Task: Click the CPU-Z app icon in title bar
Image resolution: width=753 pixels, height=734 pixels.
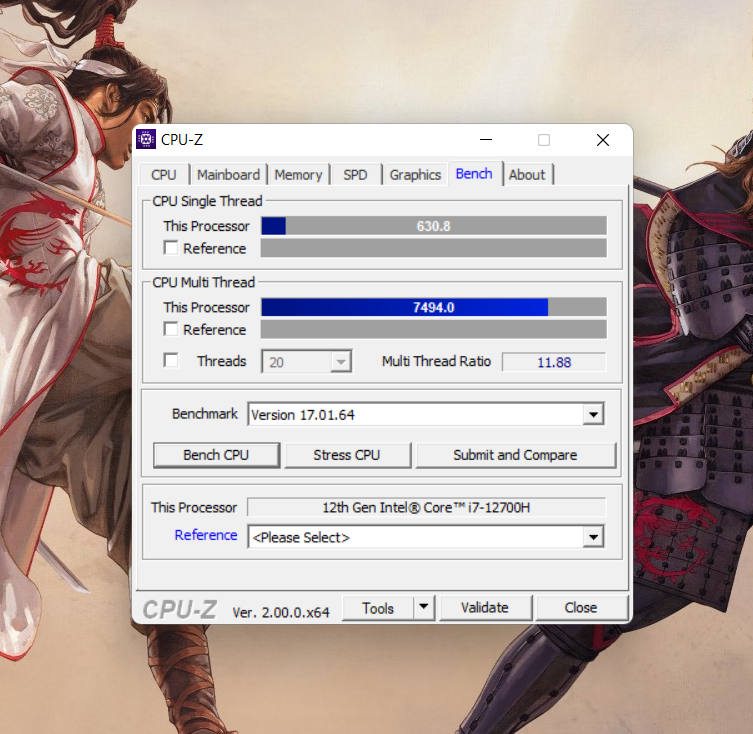Action: tap(146, 140)
